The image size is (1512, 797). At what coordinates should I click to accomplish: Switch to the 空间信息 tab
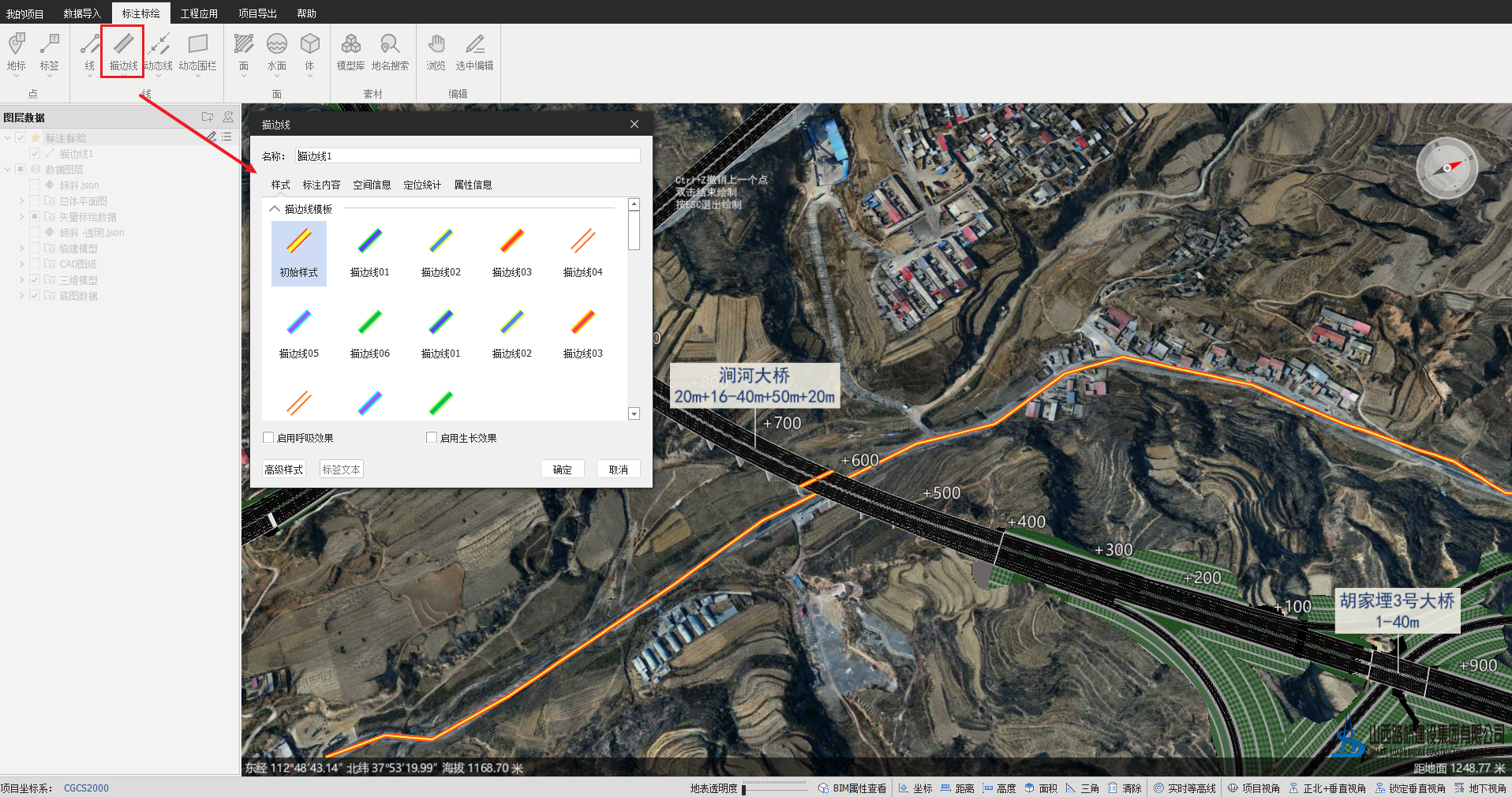click(x=372, y=185)
